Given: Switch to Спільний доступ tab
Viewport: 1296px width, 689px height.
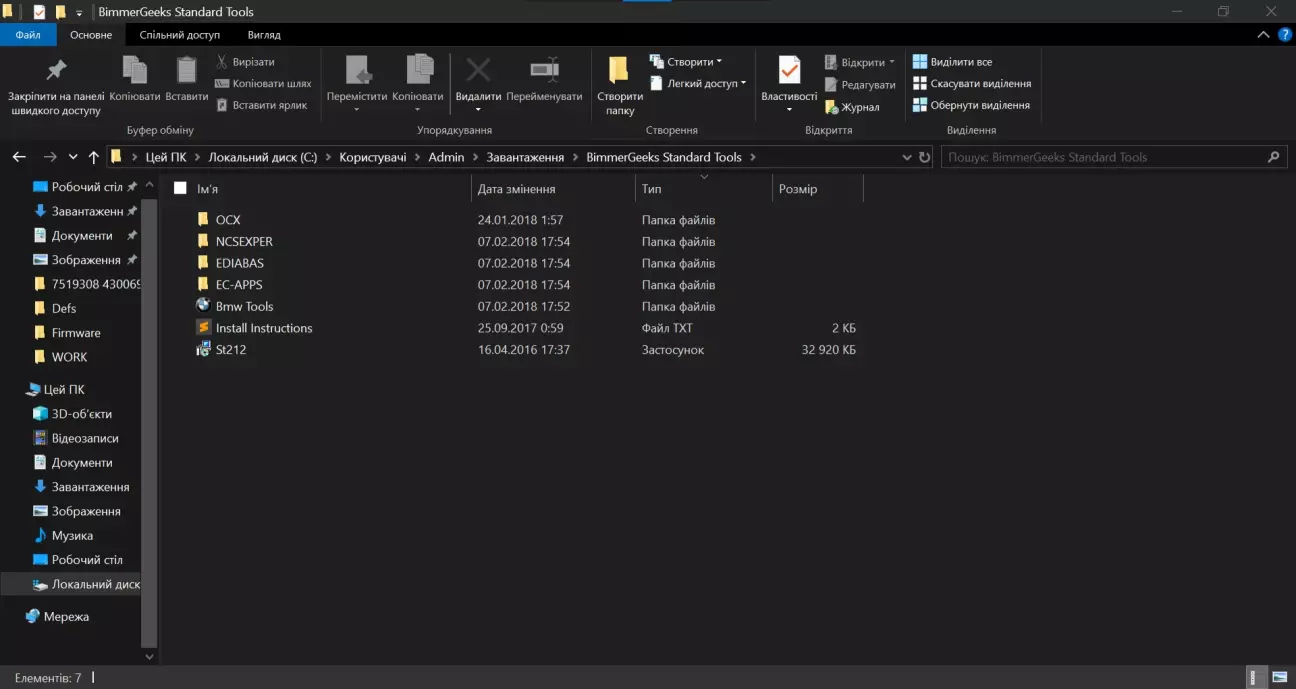Looking at the screenshot, I should point(179,34).
